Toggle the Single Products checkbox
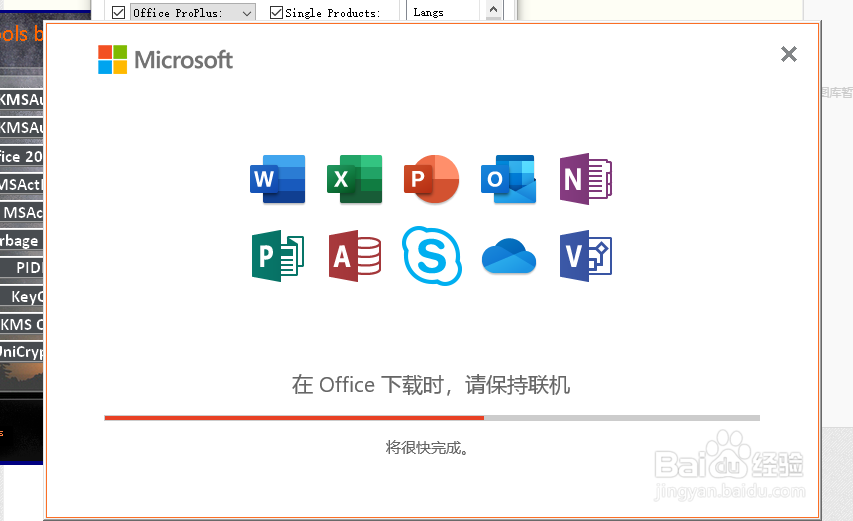 (276, 12)
